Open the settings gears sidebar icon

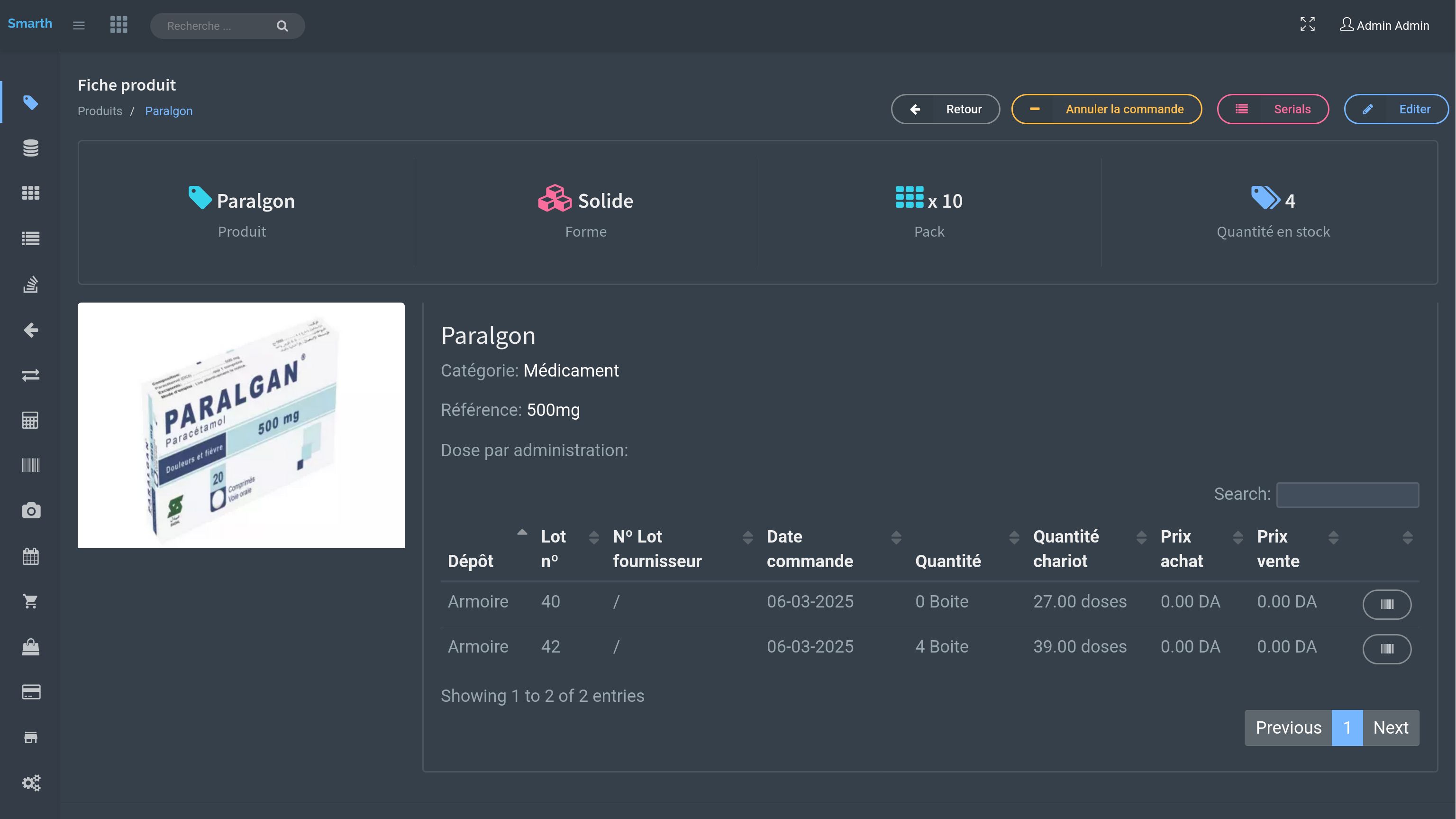pyautogui.click(x=30, y=782)
